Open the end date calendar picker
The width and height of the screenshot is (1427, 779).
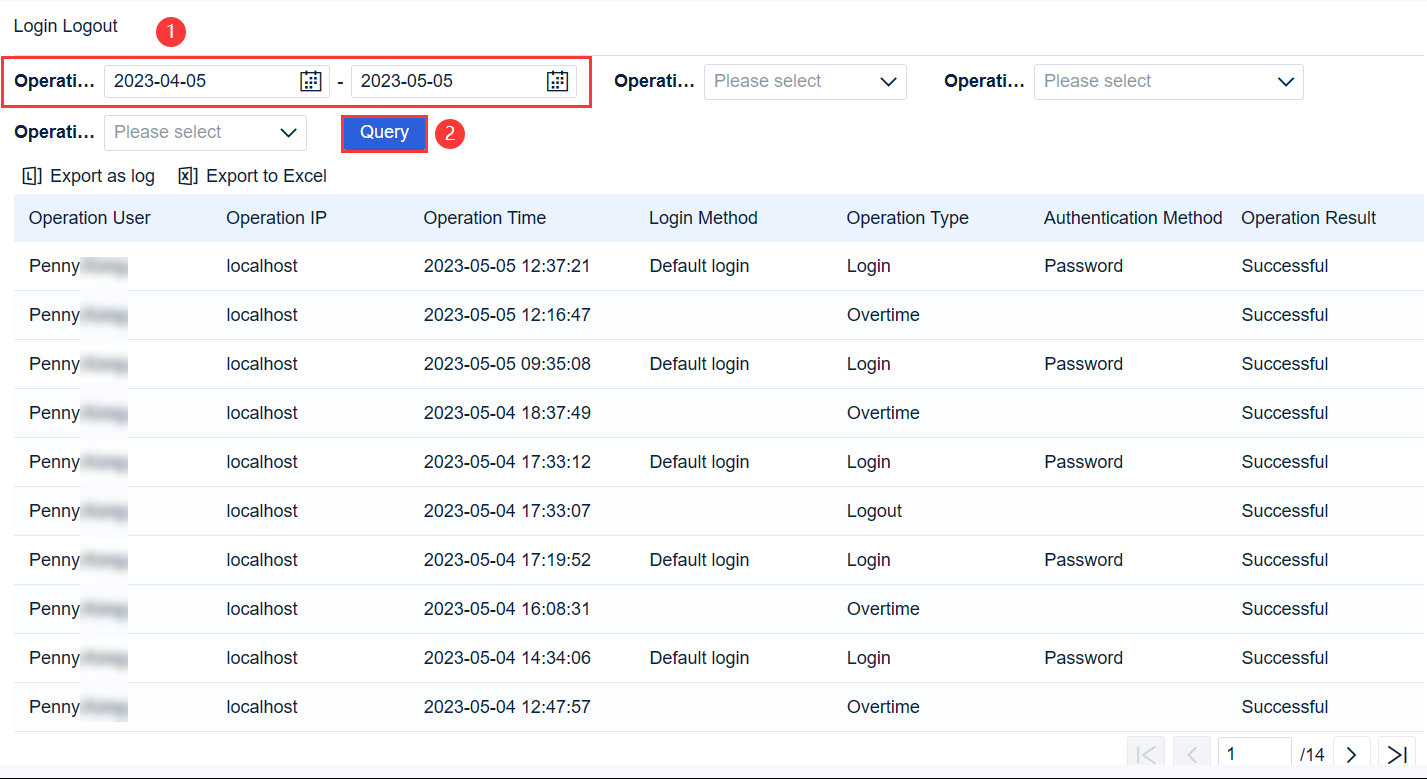point(557,81)
